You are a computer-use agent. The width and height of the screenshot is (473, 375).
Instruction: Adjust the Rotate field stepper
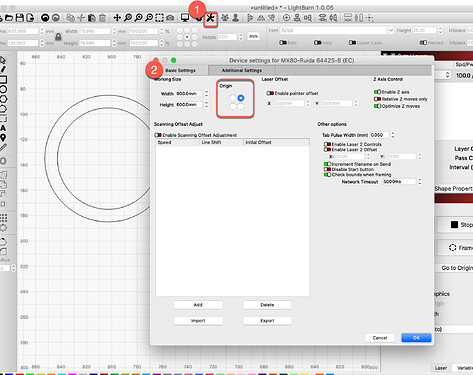[x=241, y=37]
